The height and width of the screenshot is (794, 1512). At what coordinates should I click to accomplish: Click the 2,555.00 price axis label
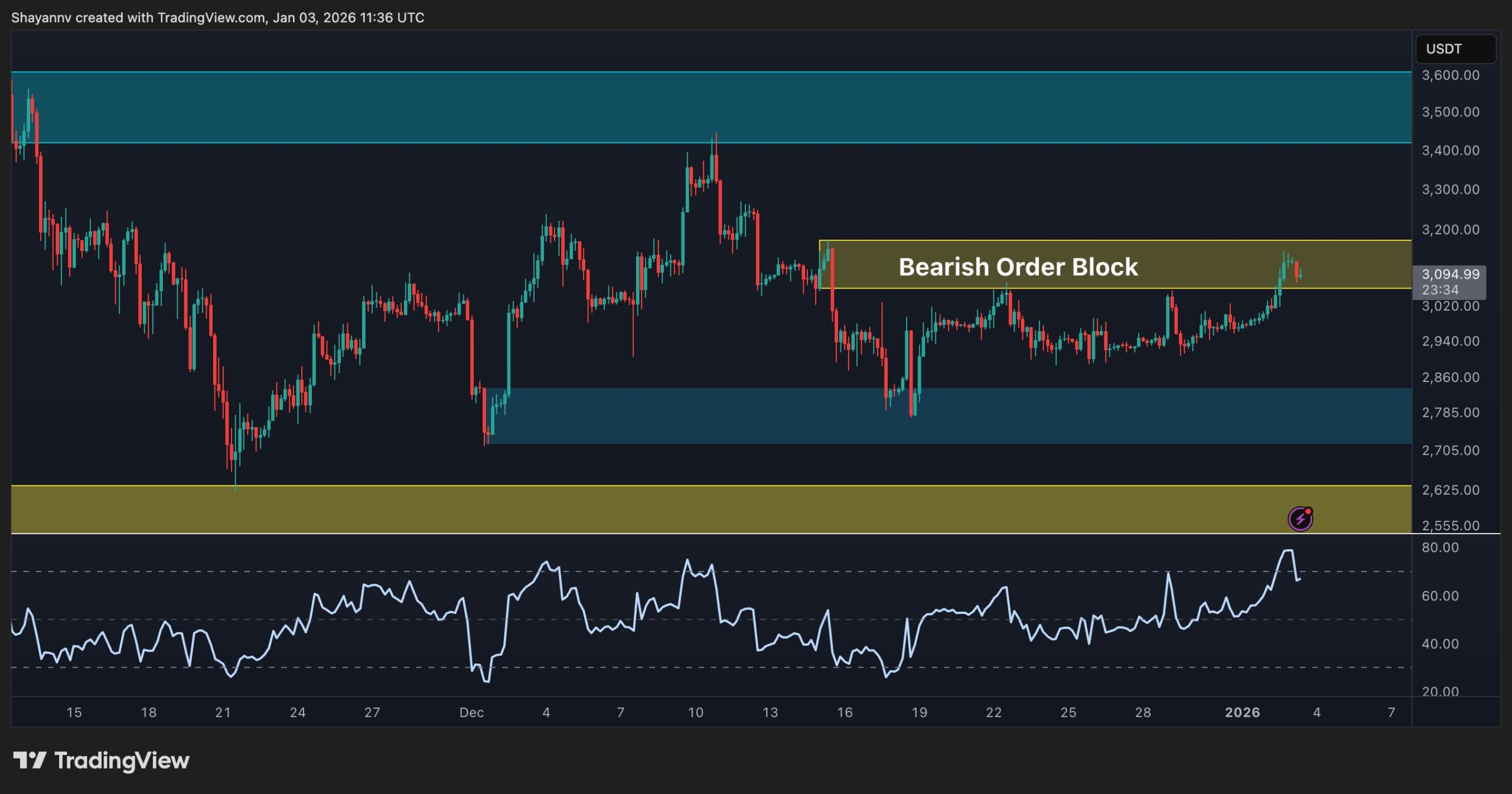(x=1450, y=525)
